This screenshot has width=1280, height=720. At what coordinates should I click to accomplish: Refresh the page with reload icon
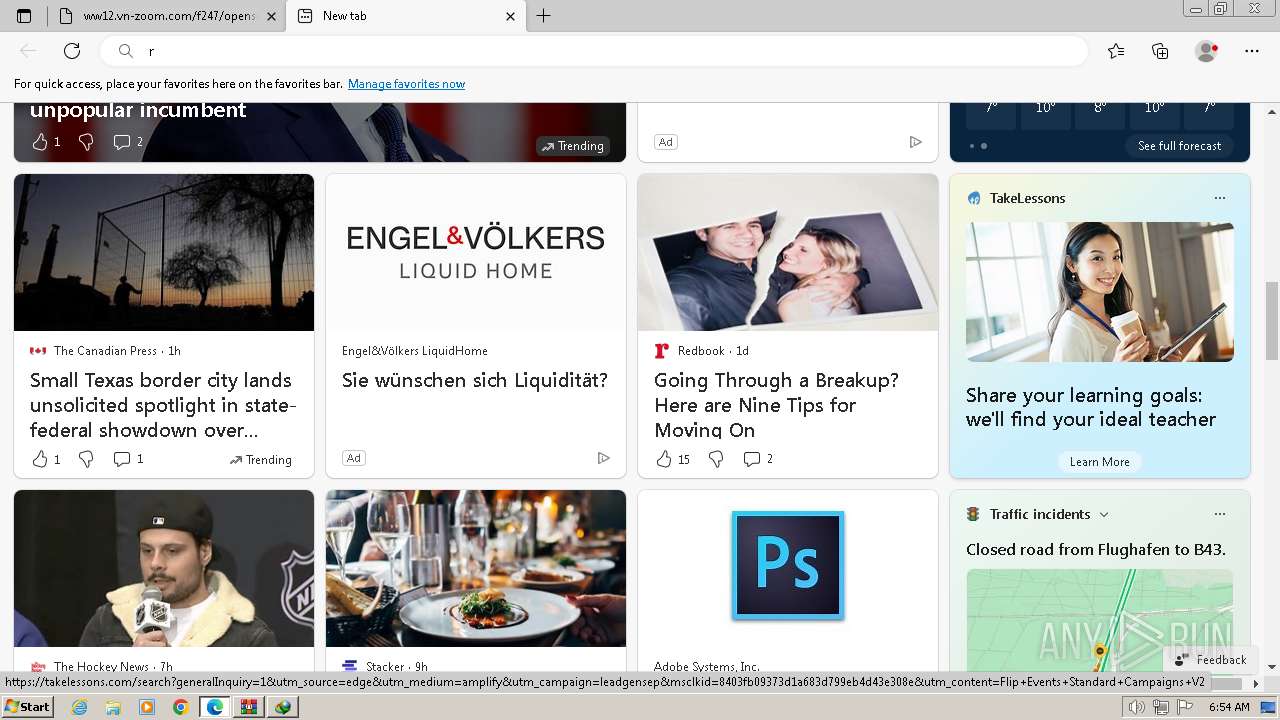[x=72, y=51]
